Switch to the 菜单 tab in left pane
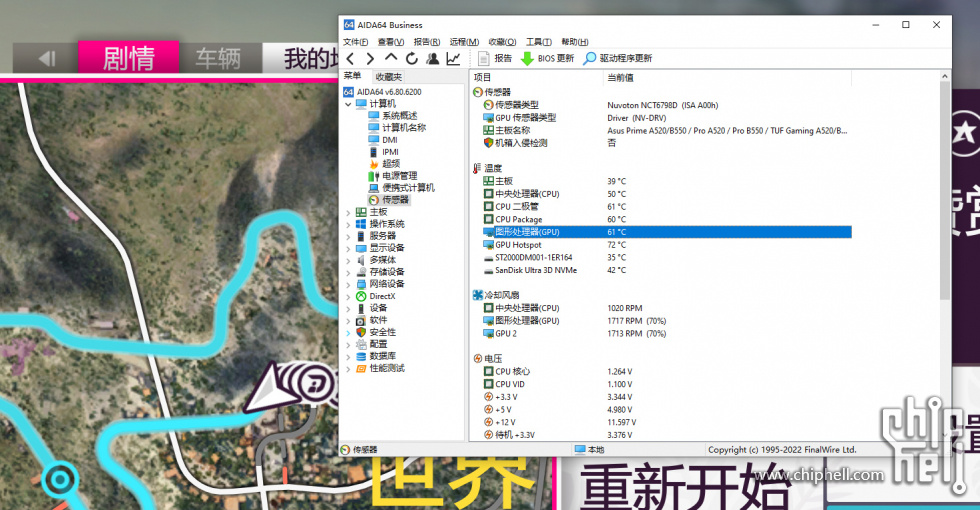This screenshot has width=980, height=510. click(x=352, y=76)
